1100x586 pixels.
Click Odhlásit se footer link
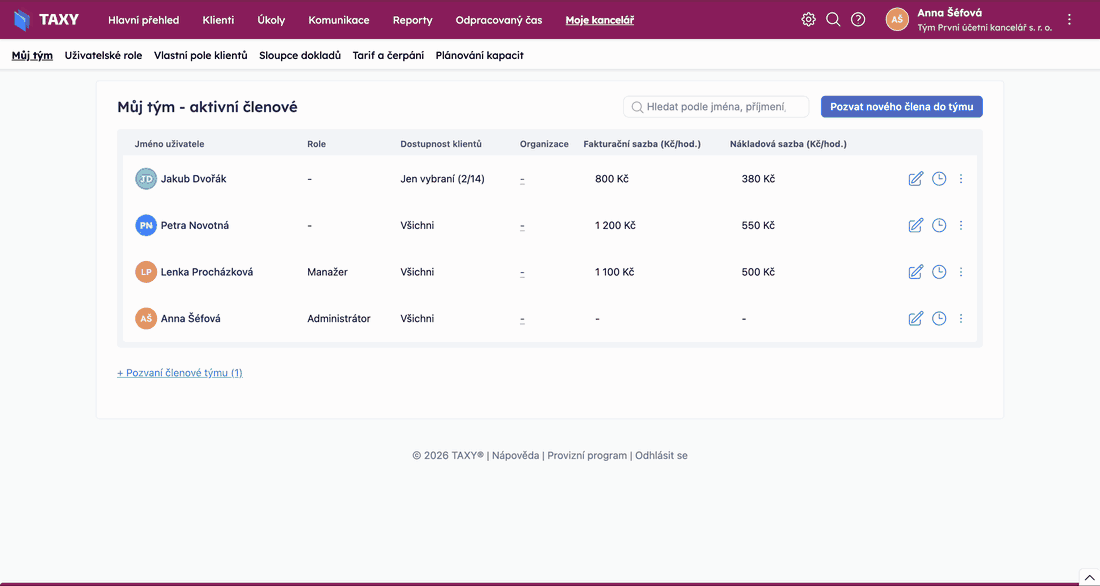point(662,455)
